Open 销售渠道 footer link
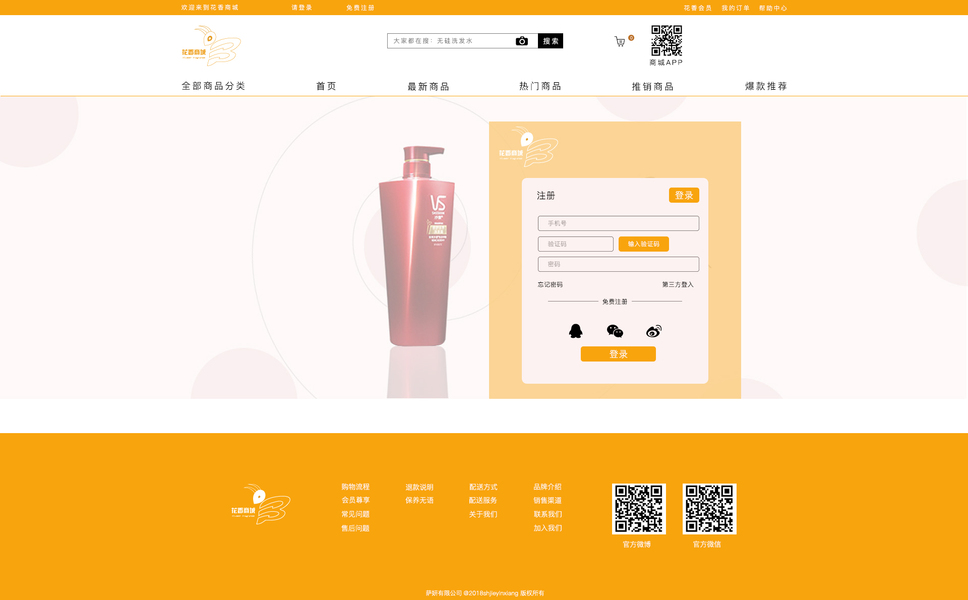The image size is (968, 600). coord(548,501)
